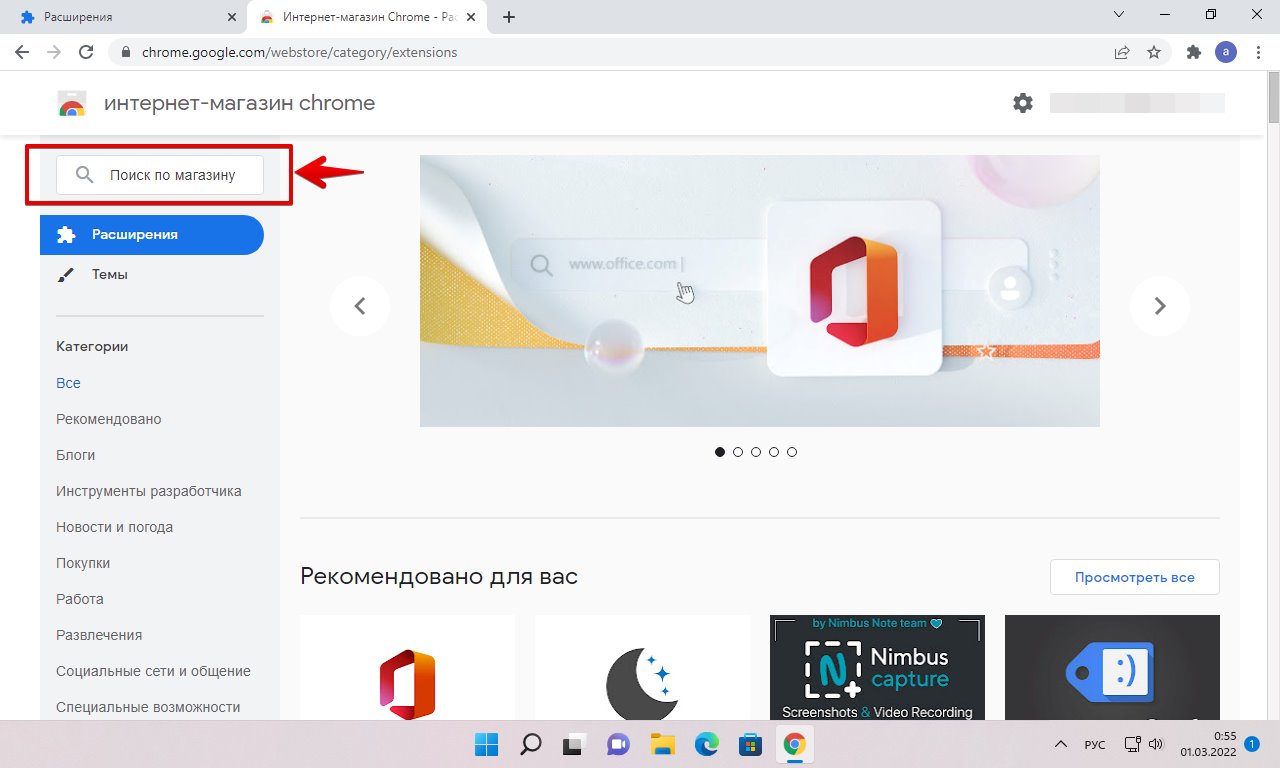
Task: Expand hidden tray icons chevron
Action: coord(1061,744)
